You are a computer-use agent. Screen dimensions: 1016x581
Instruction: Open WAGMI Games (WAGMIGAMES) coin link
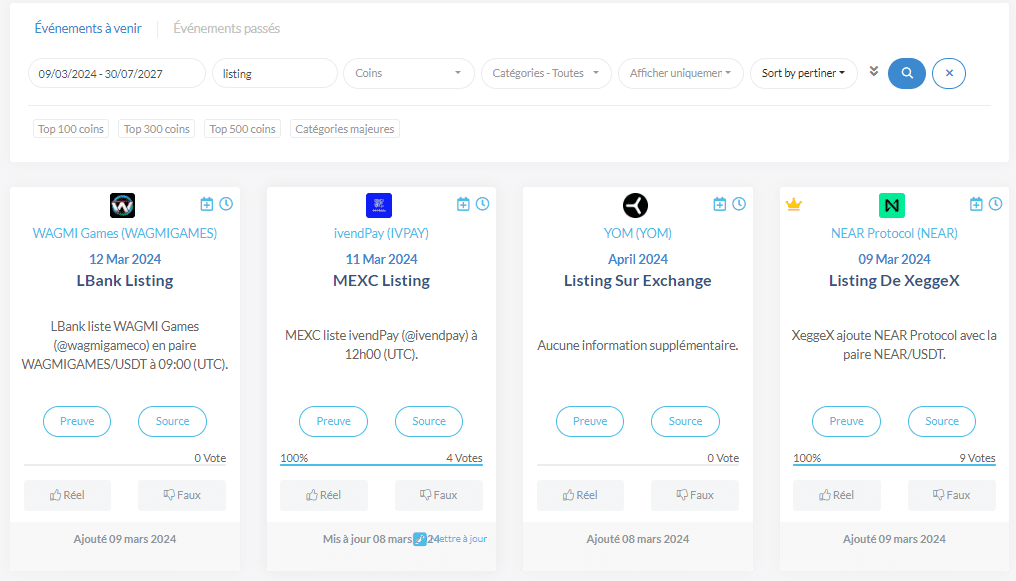point(125,233)
